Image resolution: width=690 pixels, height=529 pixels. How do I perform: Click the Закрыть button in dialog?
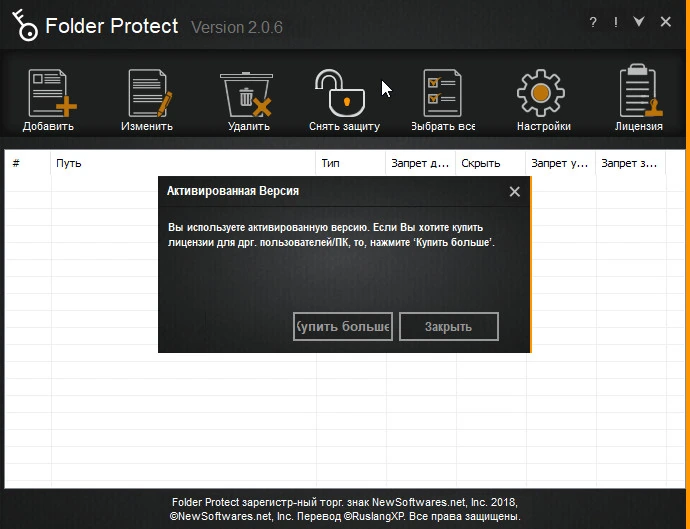click(x=449, y=327)
